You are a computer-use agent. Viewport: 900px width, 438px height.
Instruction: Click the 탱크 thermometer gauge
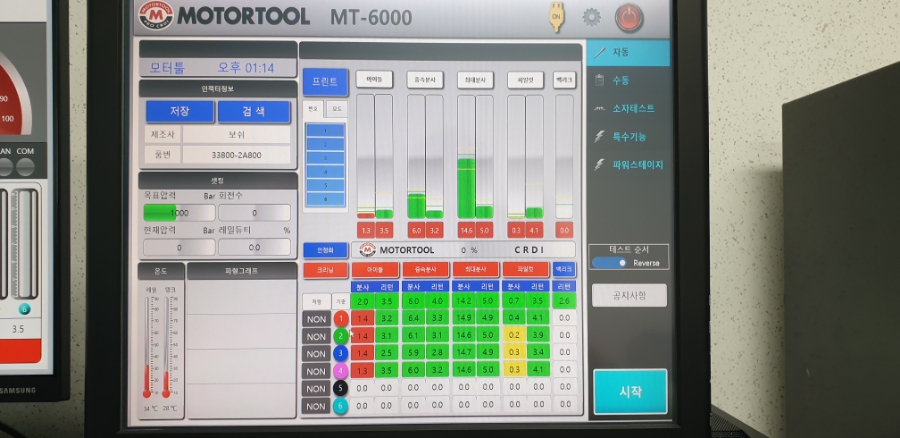[x=166, y=347]
